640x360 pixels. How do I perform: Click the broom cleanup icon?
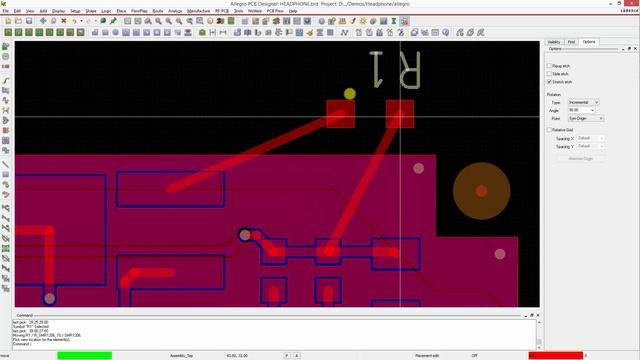(309, 32)
